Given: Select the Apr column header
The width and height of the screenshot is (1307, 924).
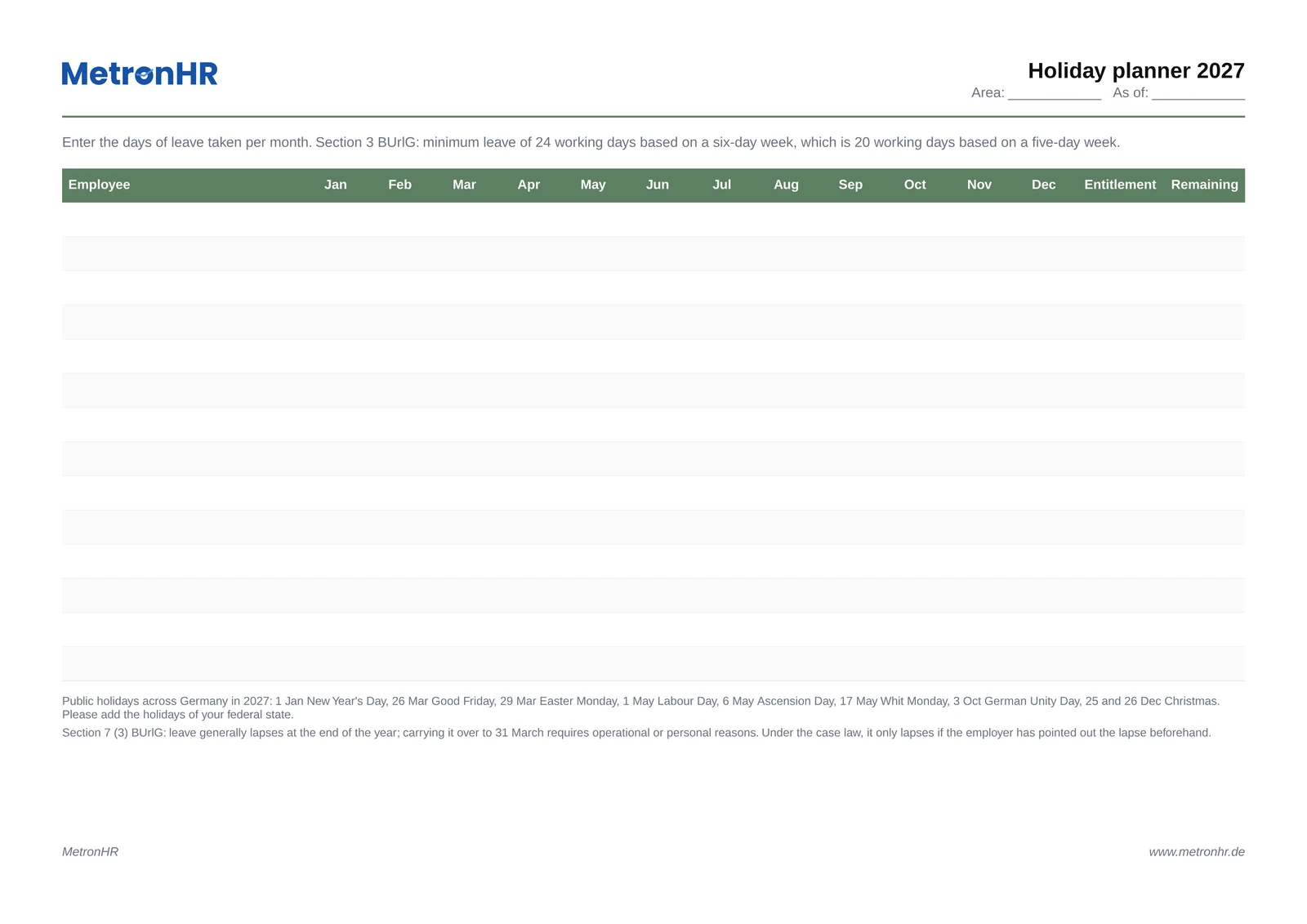Looking at the screenshot, I should (529, 185).
